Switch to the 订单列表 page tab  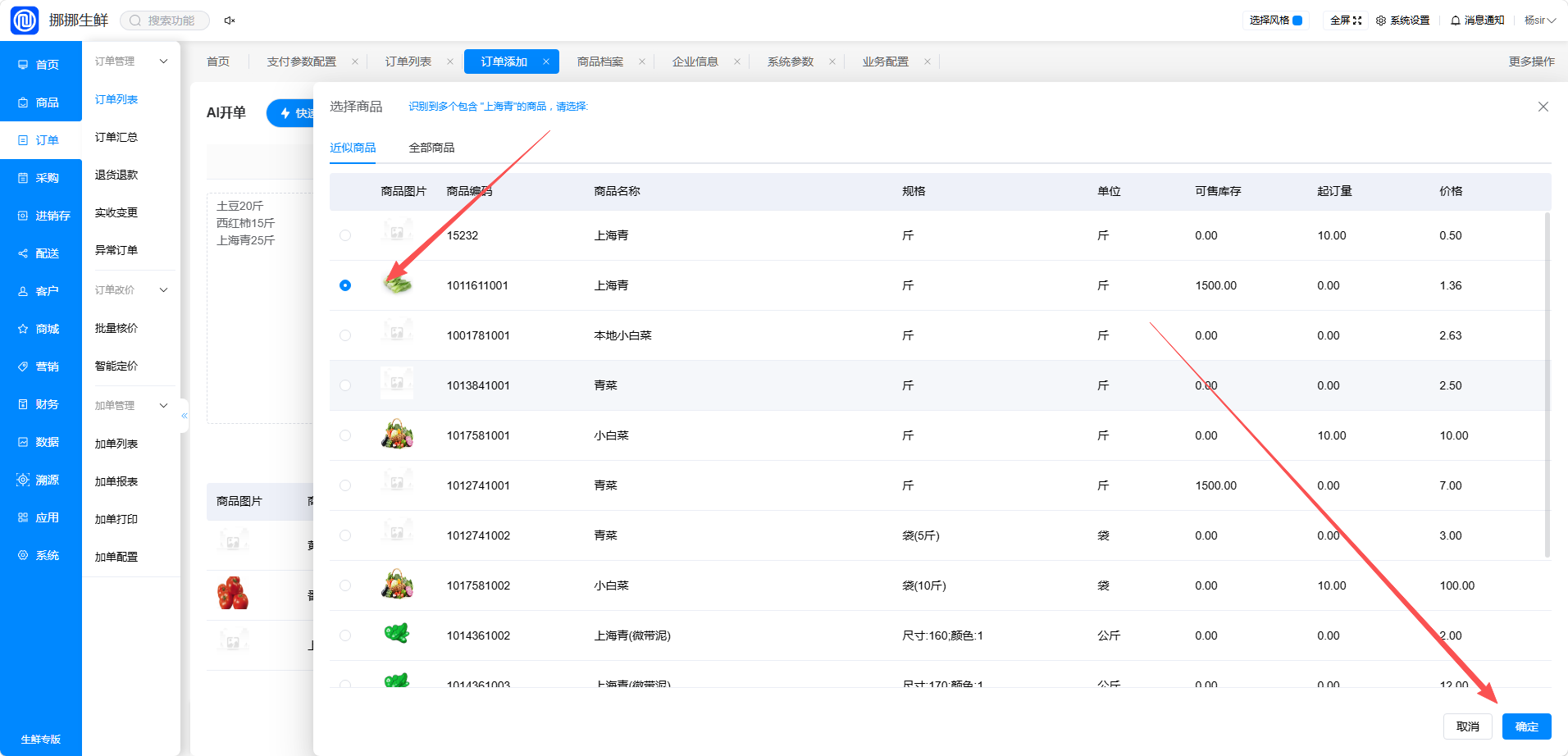(408, 61)
